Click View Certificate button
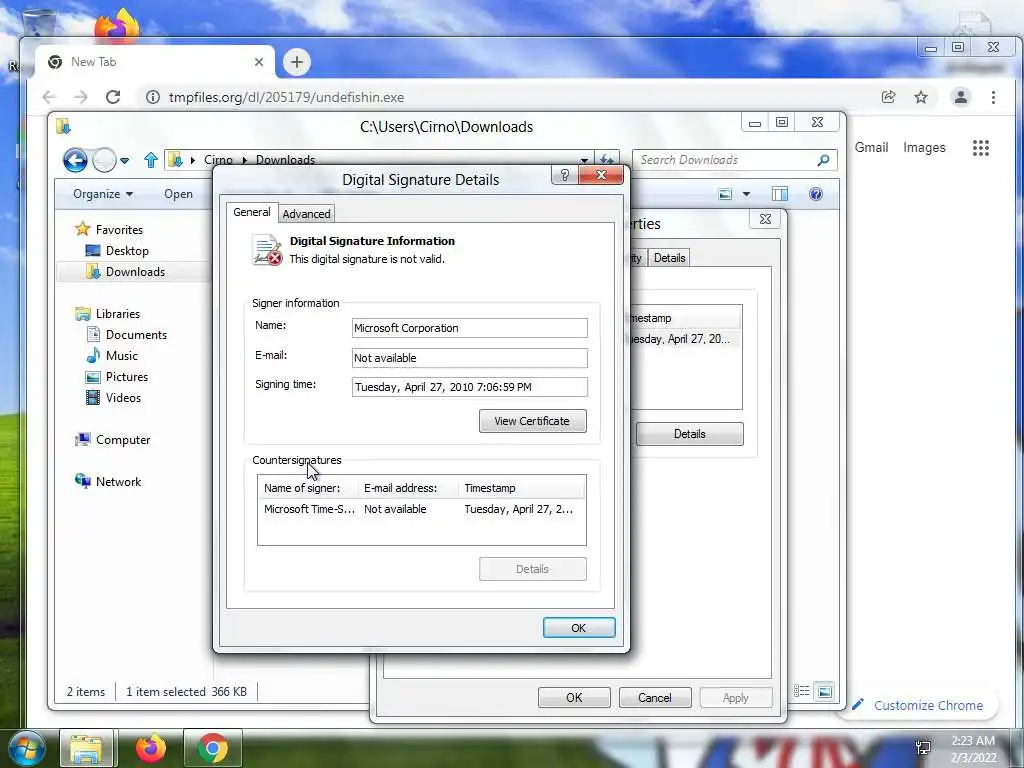Image resolution: width=1024 pixels, height=768 pixels. tap(532, 421)
